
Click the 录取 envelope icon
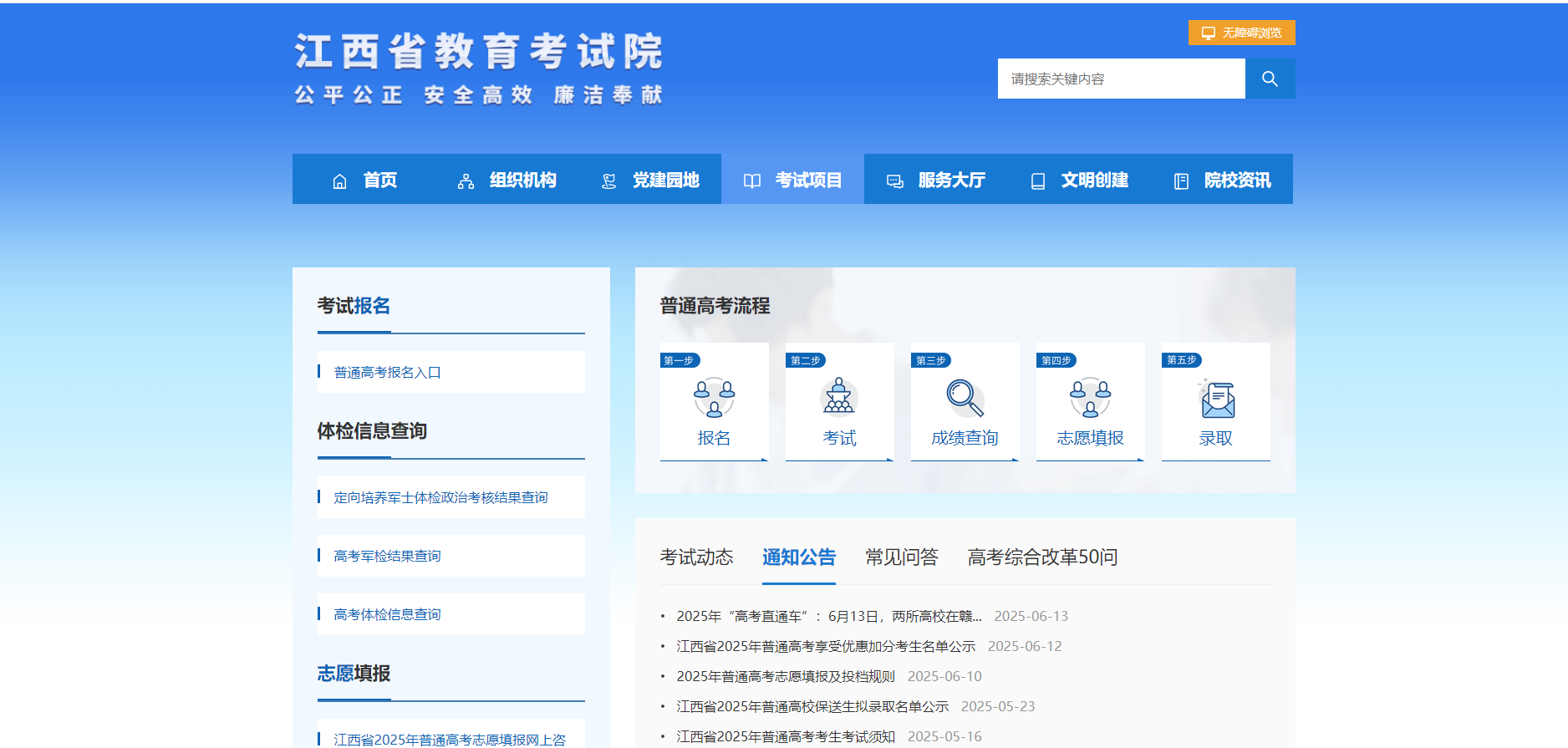(1217, 398)
